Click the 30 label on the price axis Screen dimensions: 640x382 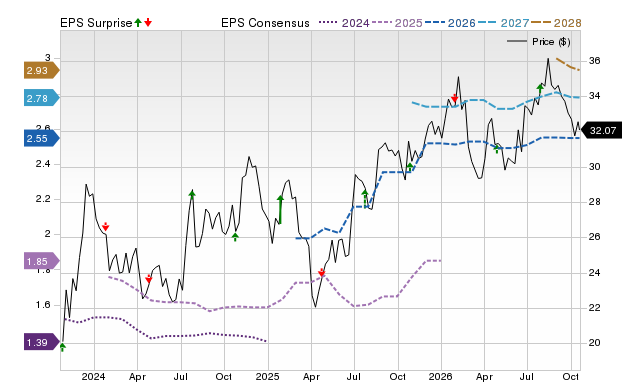click(594, 167)
